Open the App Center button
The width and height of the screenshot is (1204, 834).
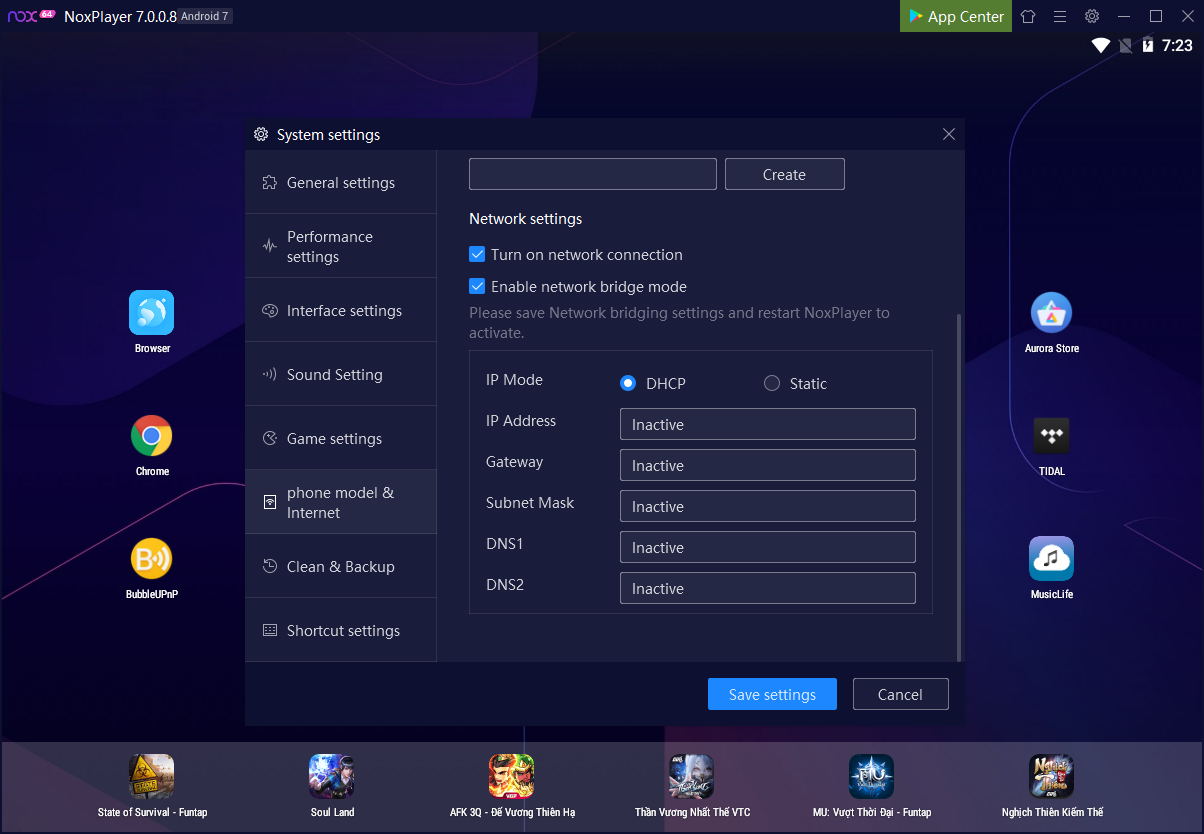click(956, 16)
